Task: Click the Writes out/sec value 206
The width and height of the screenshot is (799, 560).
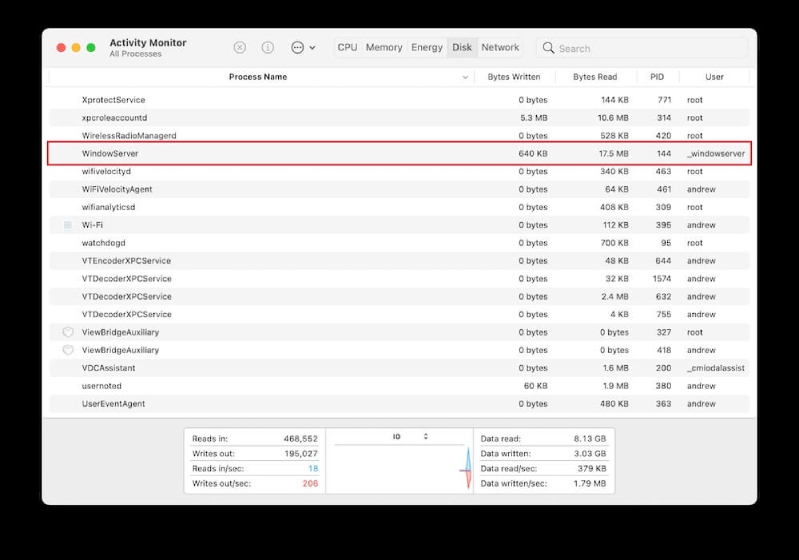Action: pos(310,484)
